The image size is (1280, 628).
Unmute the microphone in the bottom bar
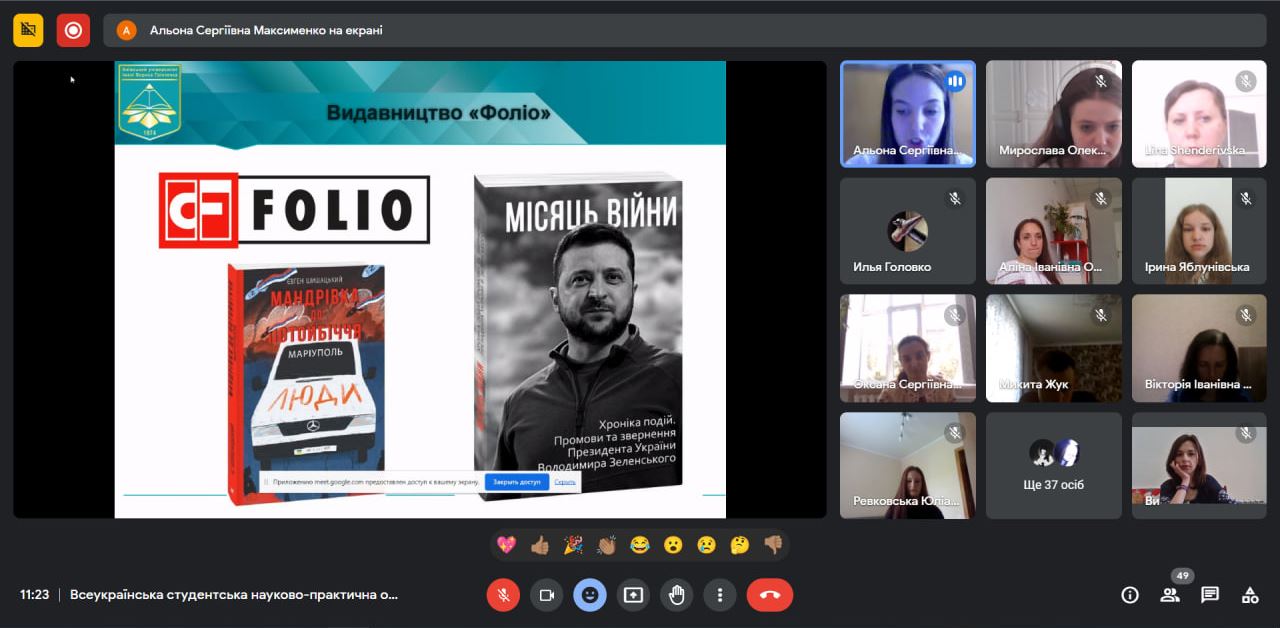[503, 595]
